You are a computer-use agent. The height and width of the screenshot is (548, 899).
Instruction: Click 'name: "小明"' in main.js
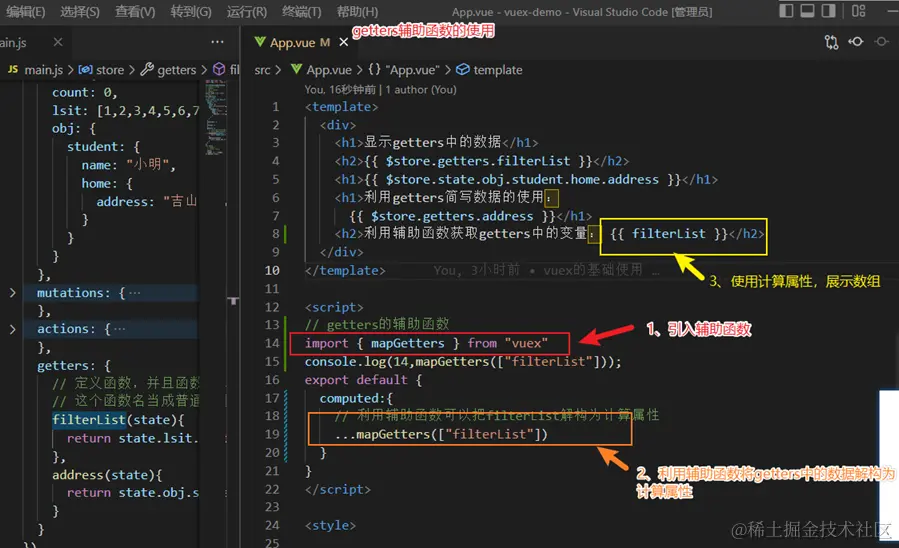(128, 165)
